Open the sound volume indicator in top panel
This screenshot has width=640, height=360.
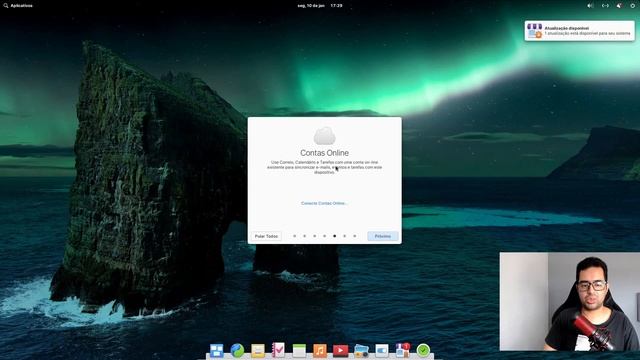tap(590, 6)
